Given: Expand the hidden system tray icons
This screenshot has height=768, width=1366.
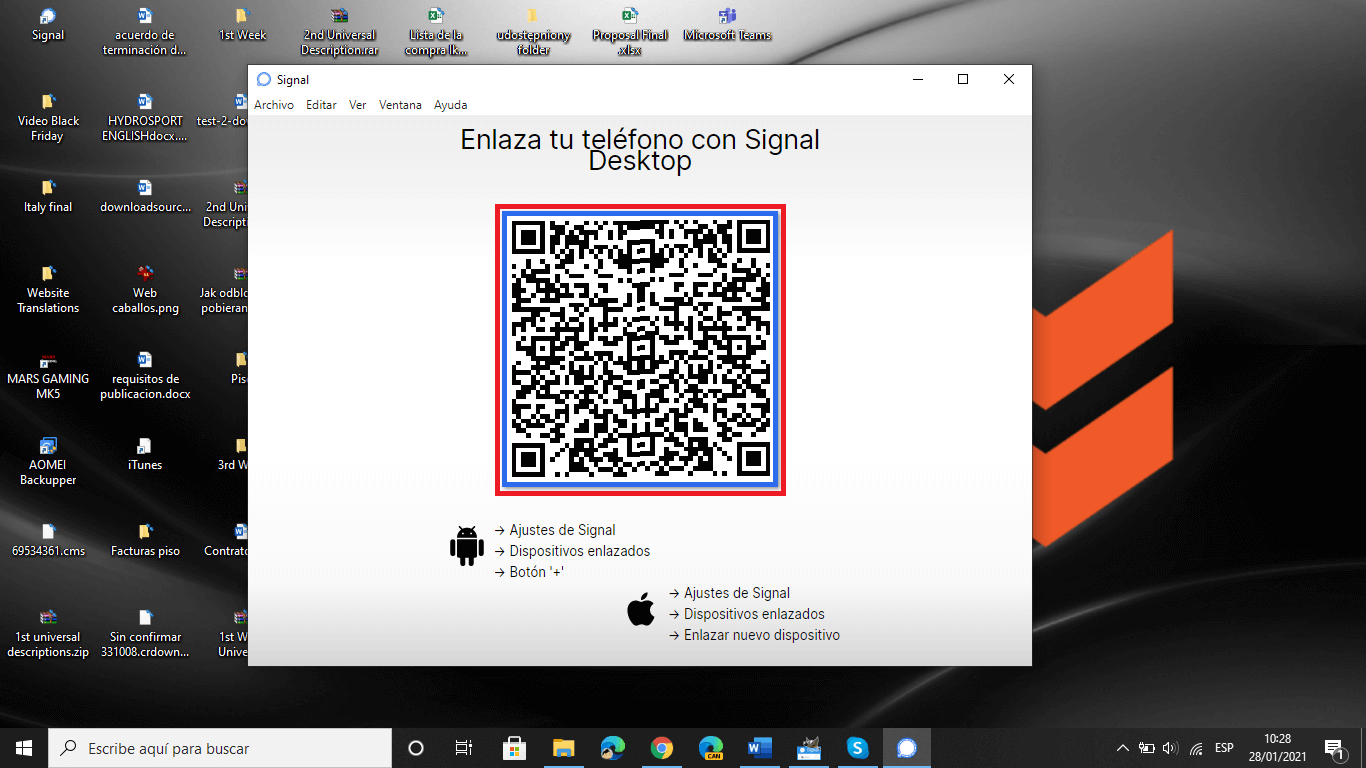Looking at the screenshot, I should (x=1123, y=748).
